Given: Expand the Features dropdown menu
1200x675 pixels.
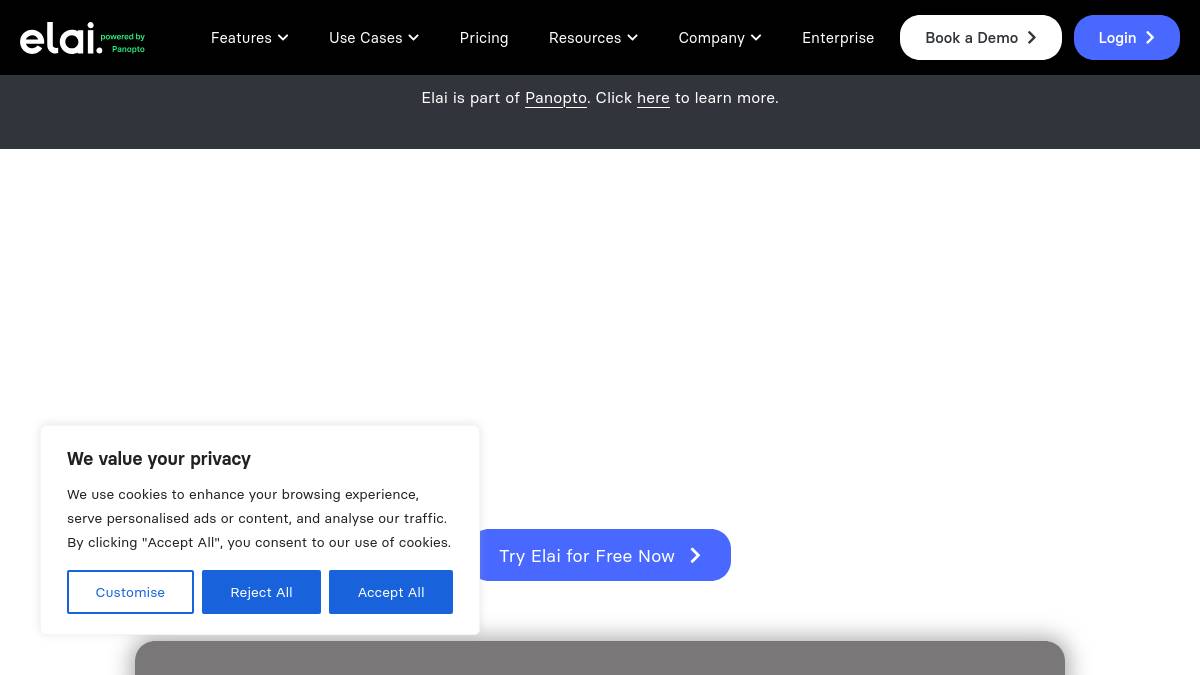Looking at the screenshot, I should 249,38.
